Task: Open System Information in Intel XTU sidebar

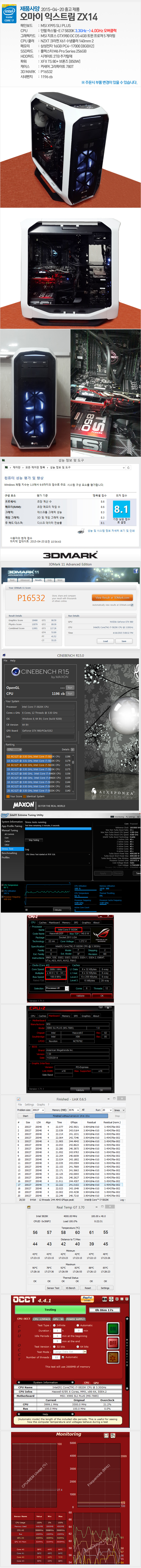Action: coord(12,822)
